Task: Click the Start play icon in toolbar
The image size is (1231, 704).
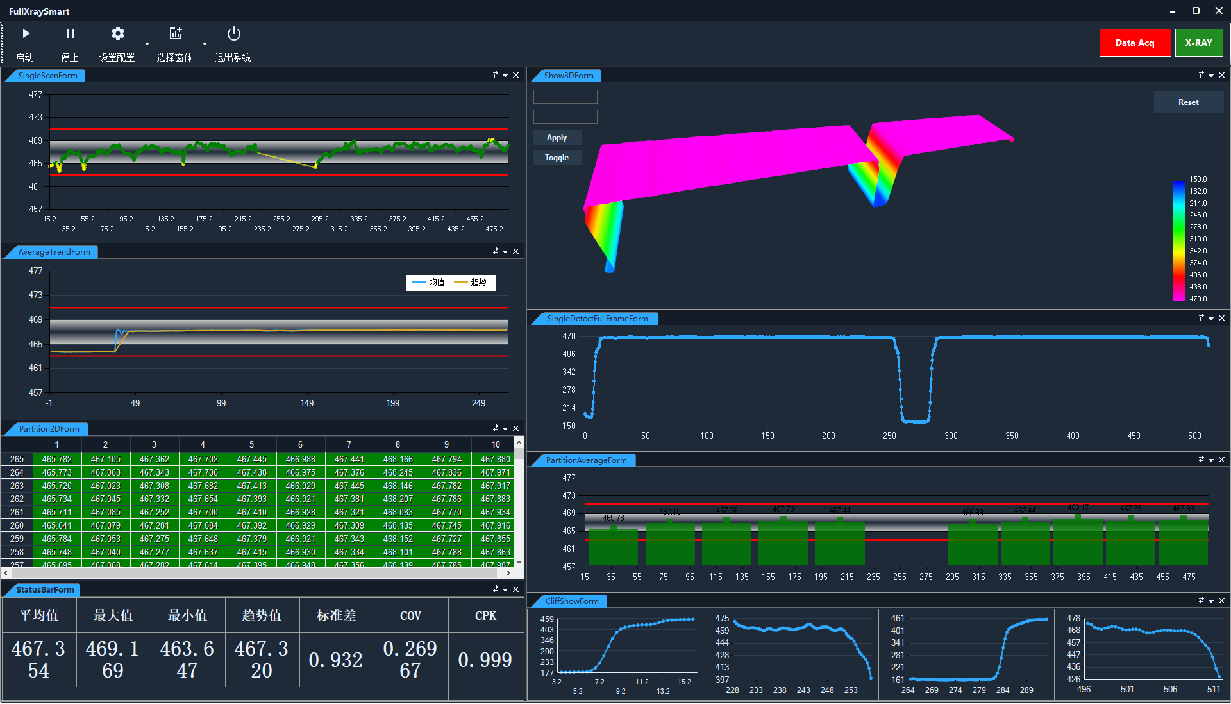Action: (x=26, y=34)
